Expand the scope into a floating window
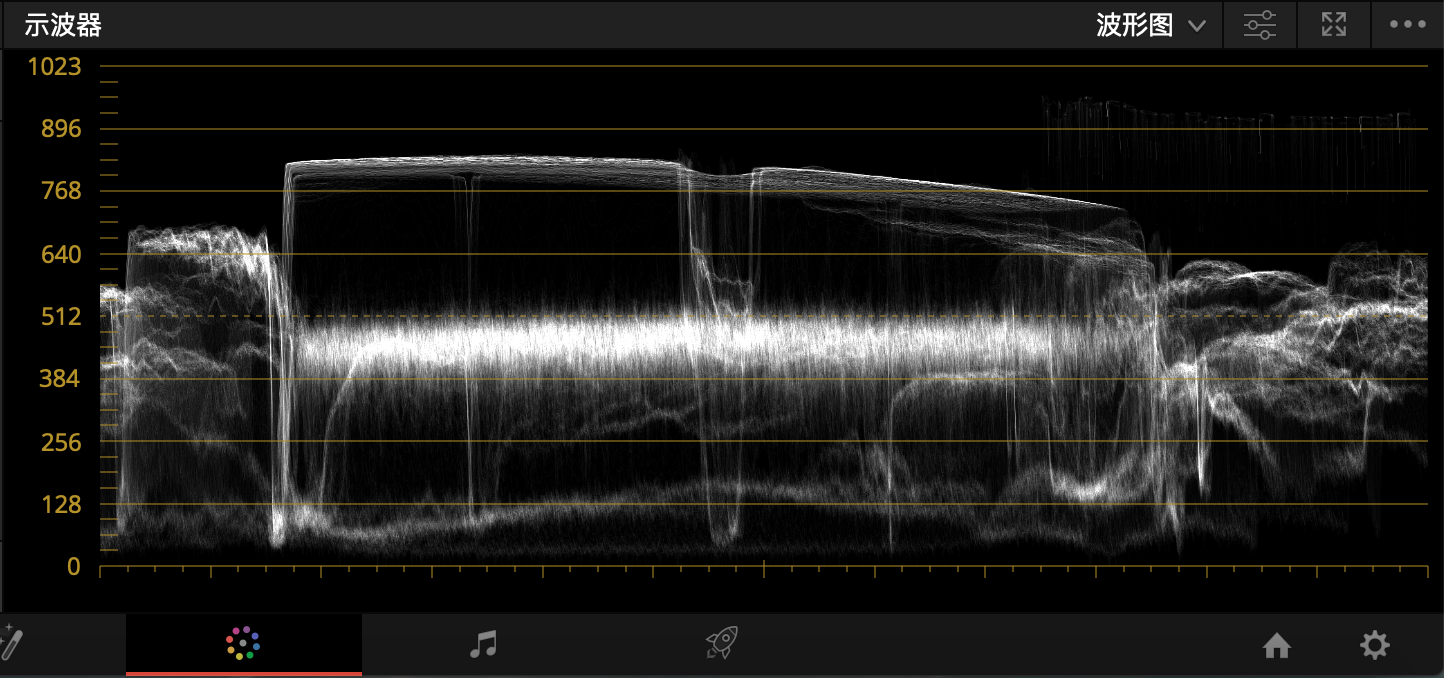This screenshot has width=1444, height=678. (1334, 25)
